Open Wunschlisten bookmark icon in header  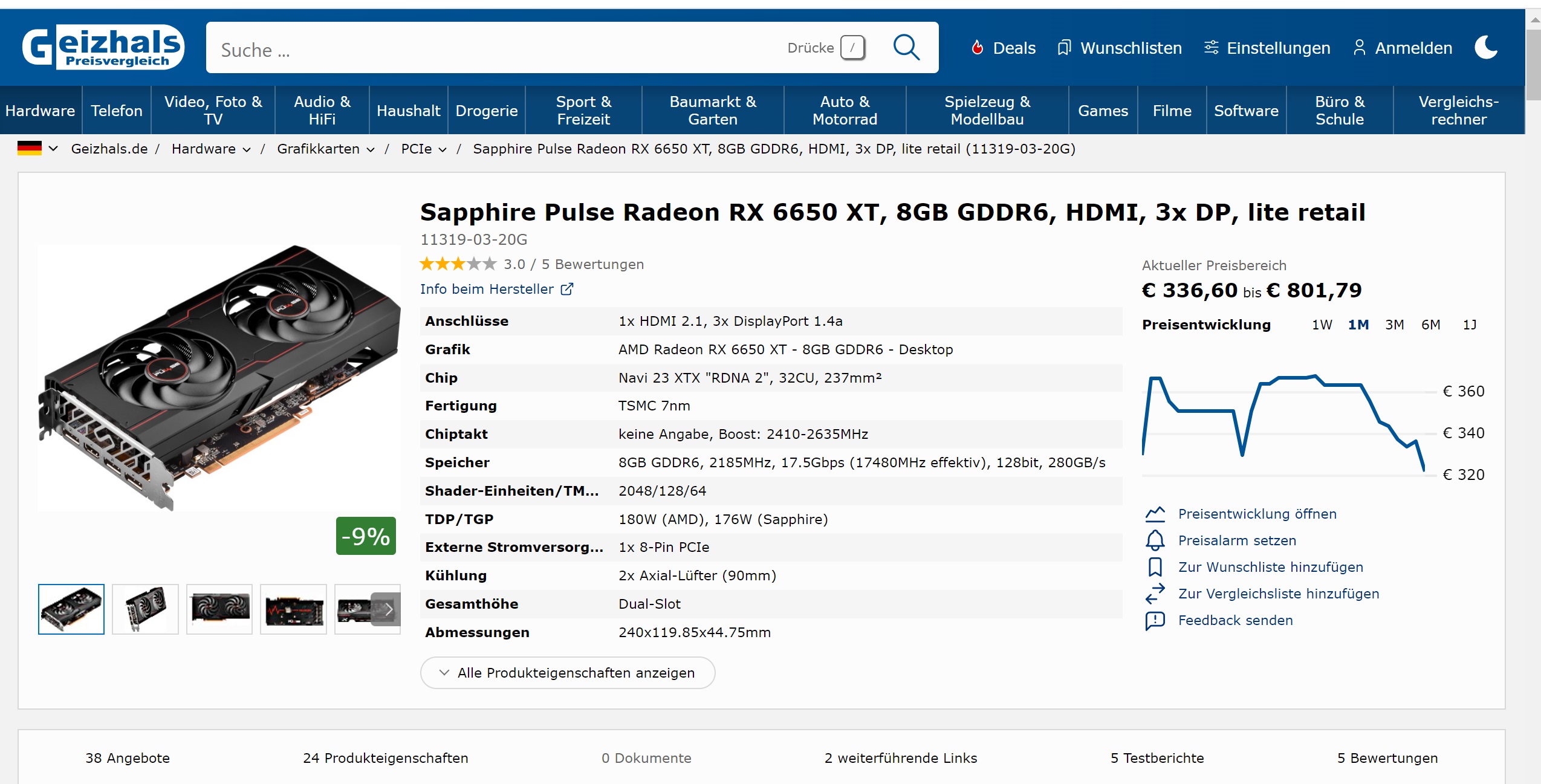[1063, 48]
